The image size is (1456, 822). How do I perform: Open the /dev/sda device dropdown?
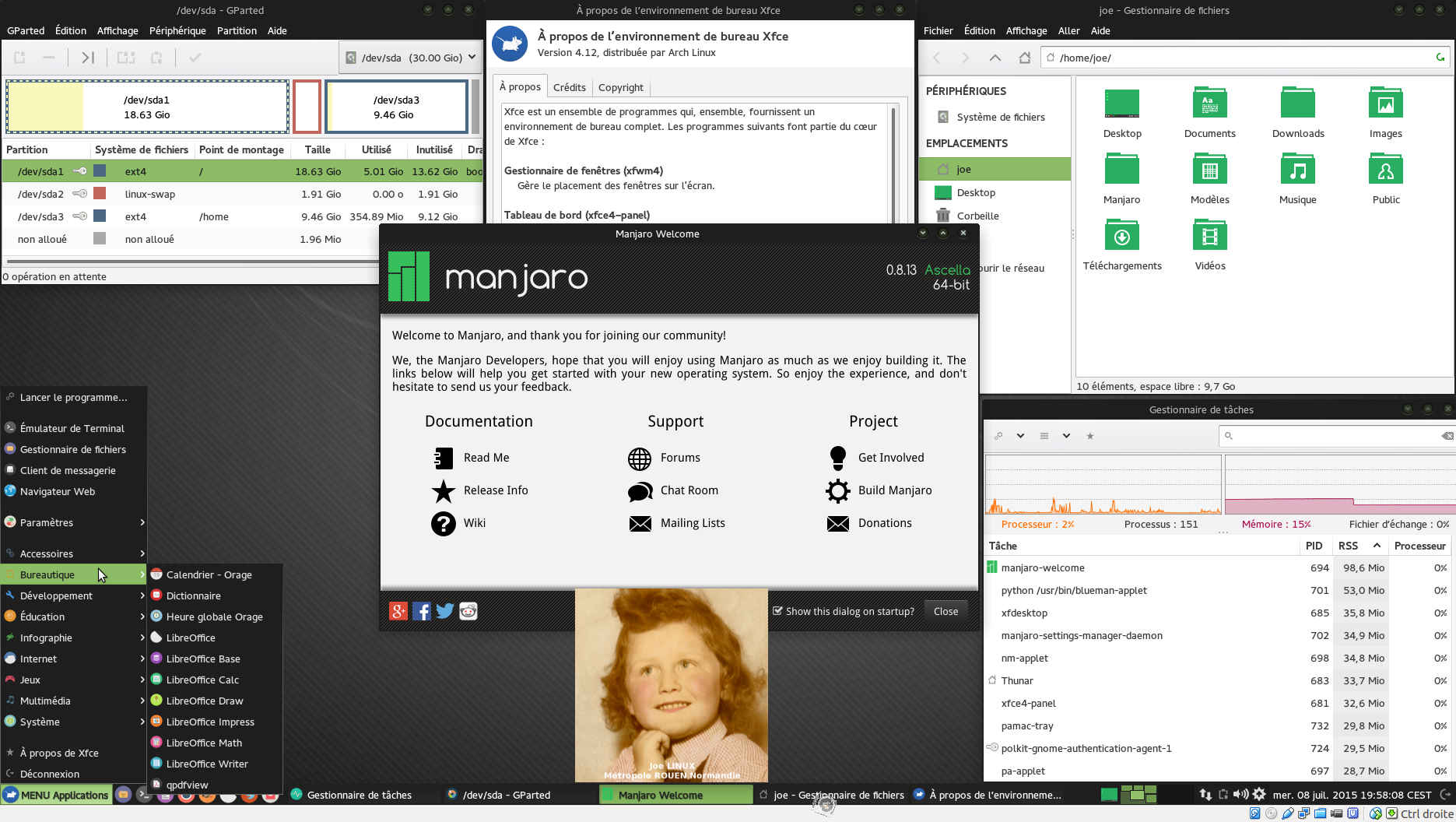[x=410, y=58]
